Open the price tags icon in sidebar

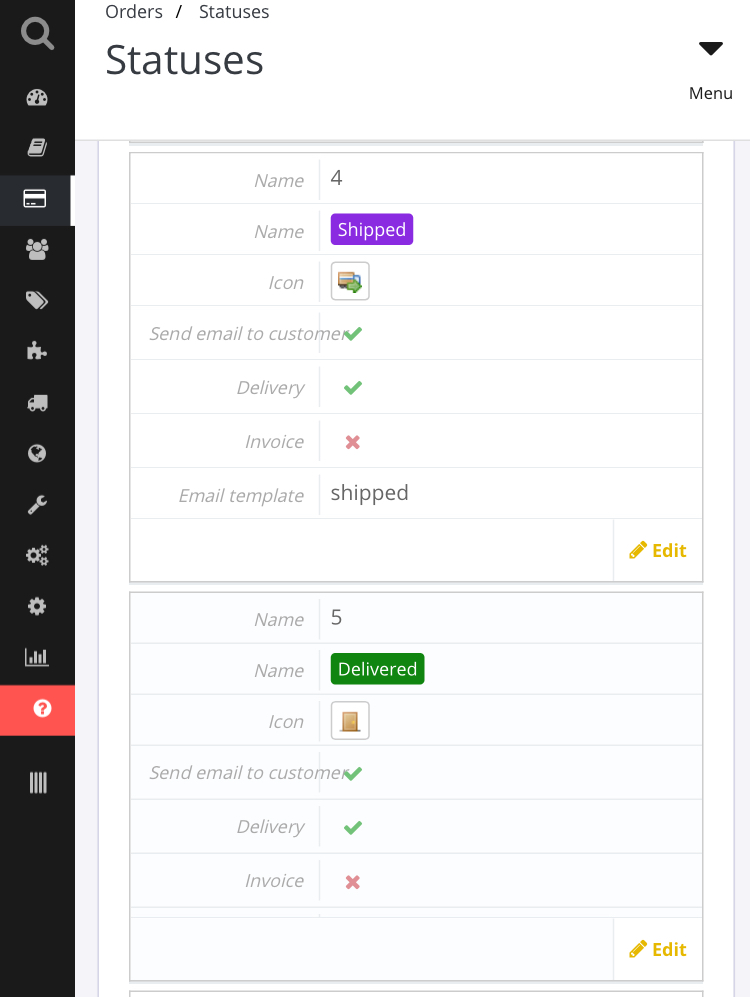pyautogui.click(x=37, y=301)
